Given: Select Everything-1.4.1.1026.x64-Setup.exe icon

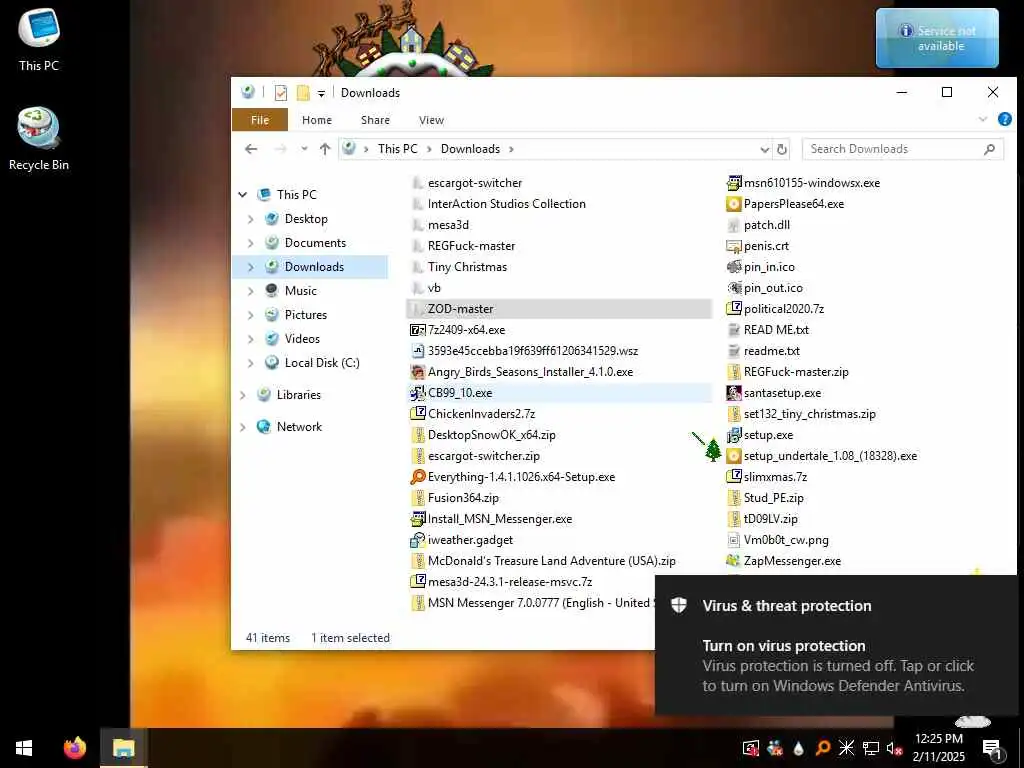Looking at the screenshot, I should (x=417, y=477).
